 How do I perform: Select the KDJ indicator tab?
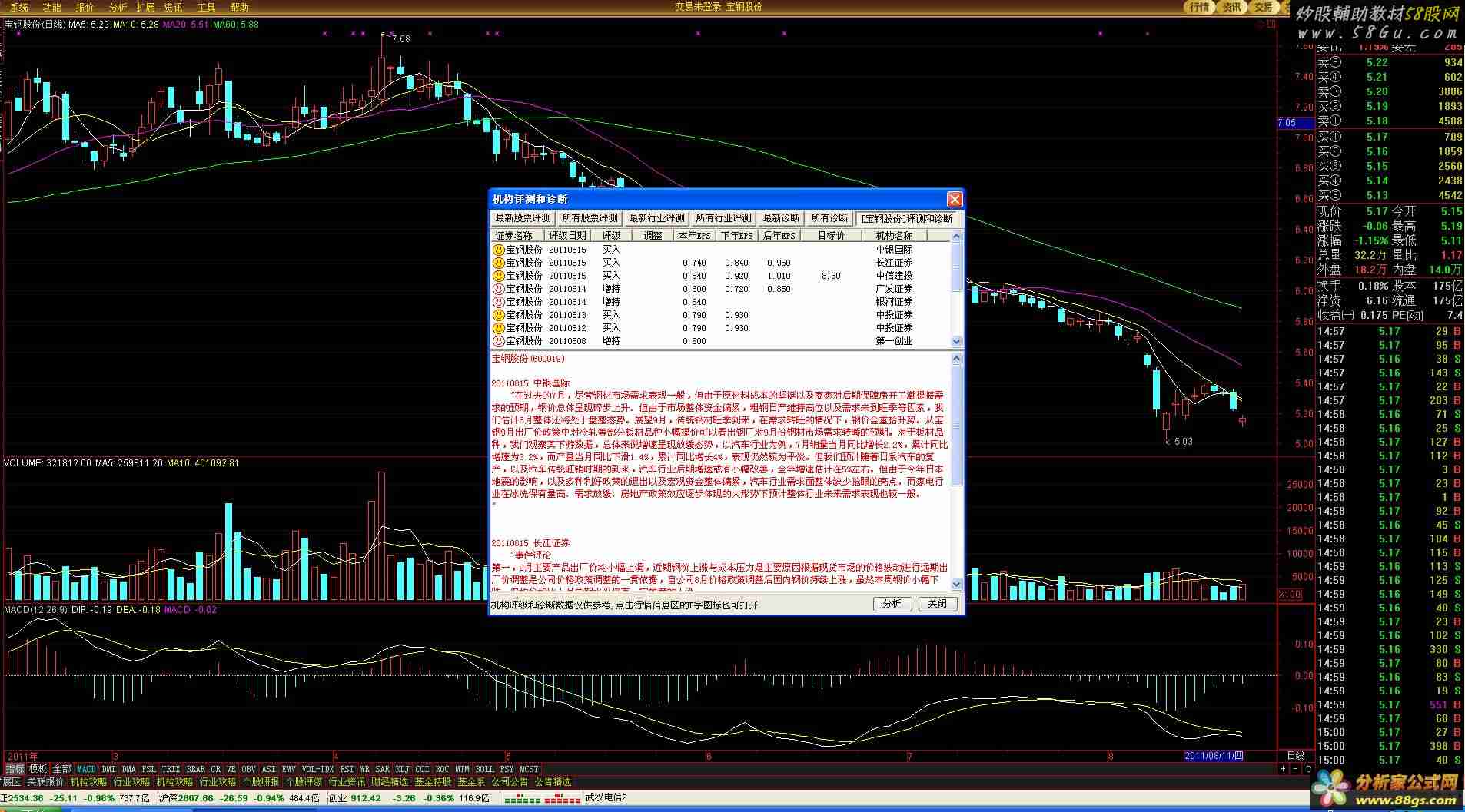pyautogui.click(x=402, y=769)
